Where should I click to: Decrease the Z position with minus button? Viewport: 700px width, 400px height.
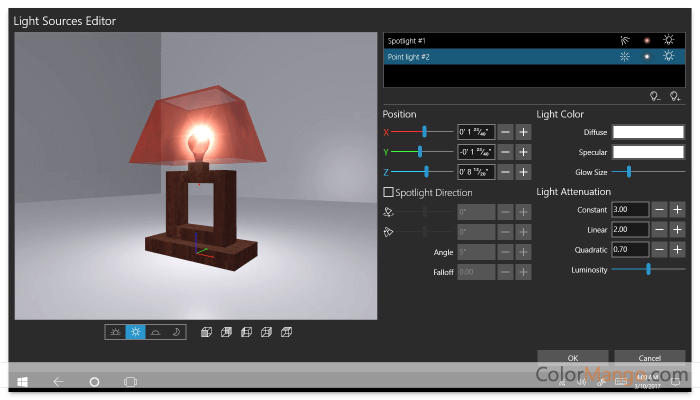[506, 171]
